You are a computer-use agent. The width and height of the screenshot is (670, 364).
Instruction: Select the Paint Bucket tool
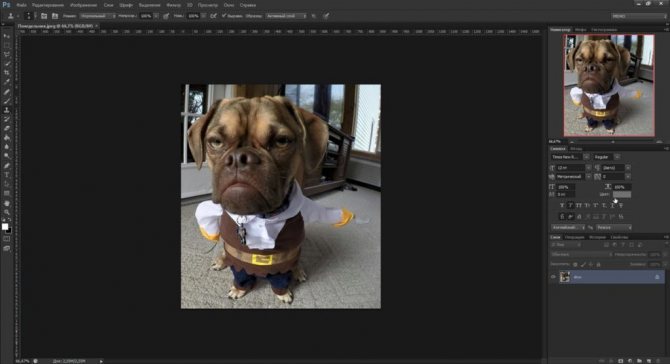point(6,138)
